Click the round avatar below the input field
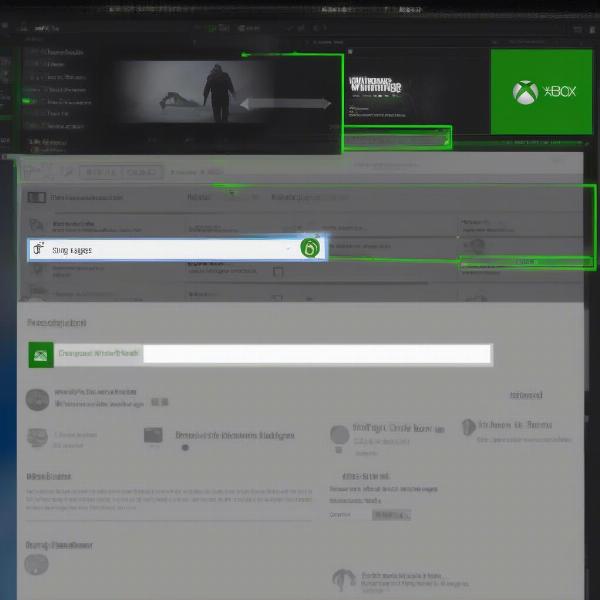 coord(38,399)
